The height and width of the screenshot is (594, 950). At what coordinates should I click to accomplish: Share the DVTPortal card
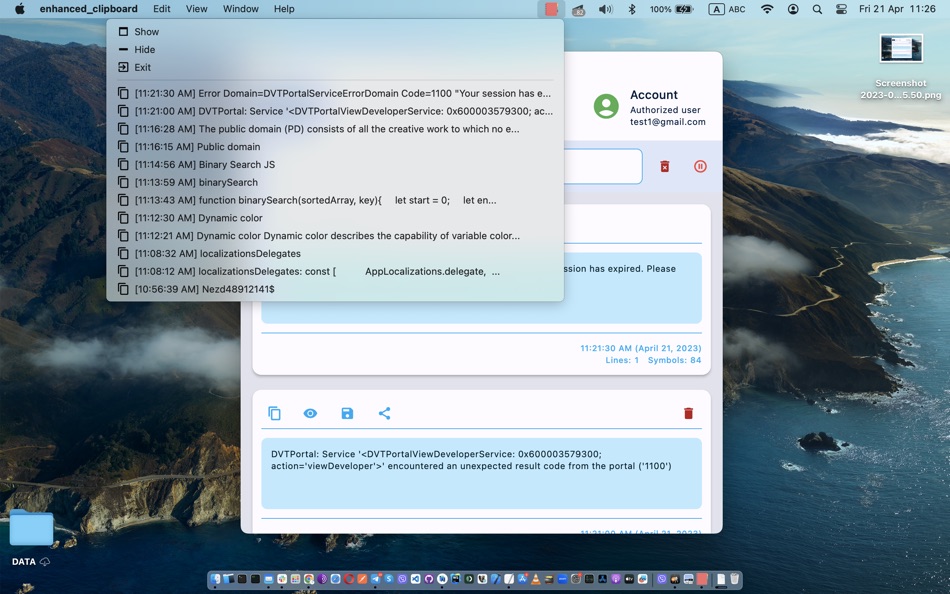point(384,413)
